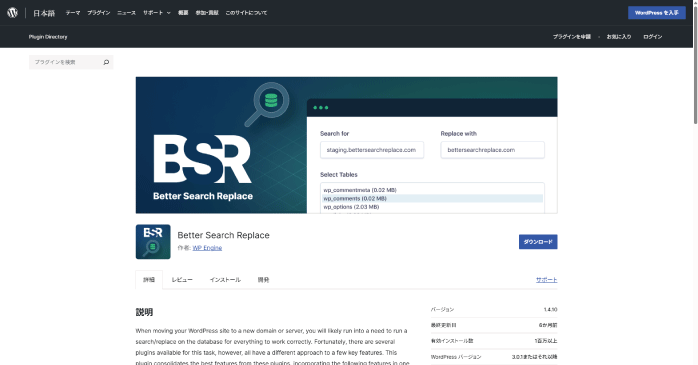698x365 pixels.
Task: Switch to the インストール tab
Action: click(x=225, y=280)
